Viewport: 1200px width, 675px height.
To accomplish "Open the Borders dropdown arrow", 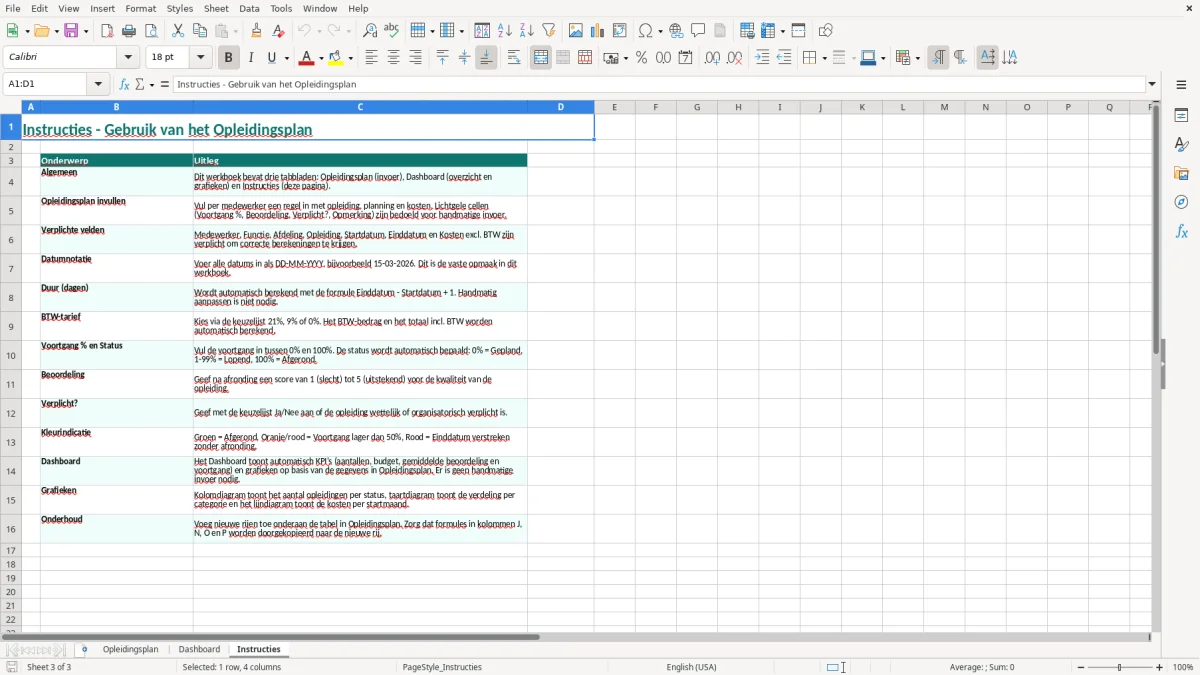I will [823, 58].
